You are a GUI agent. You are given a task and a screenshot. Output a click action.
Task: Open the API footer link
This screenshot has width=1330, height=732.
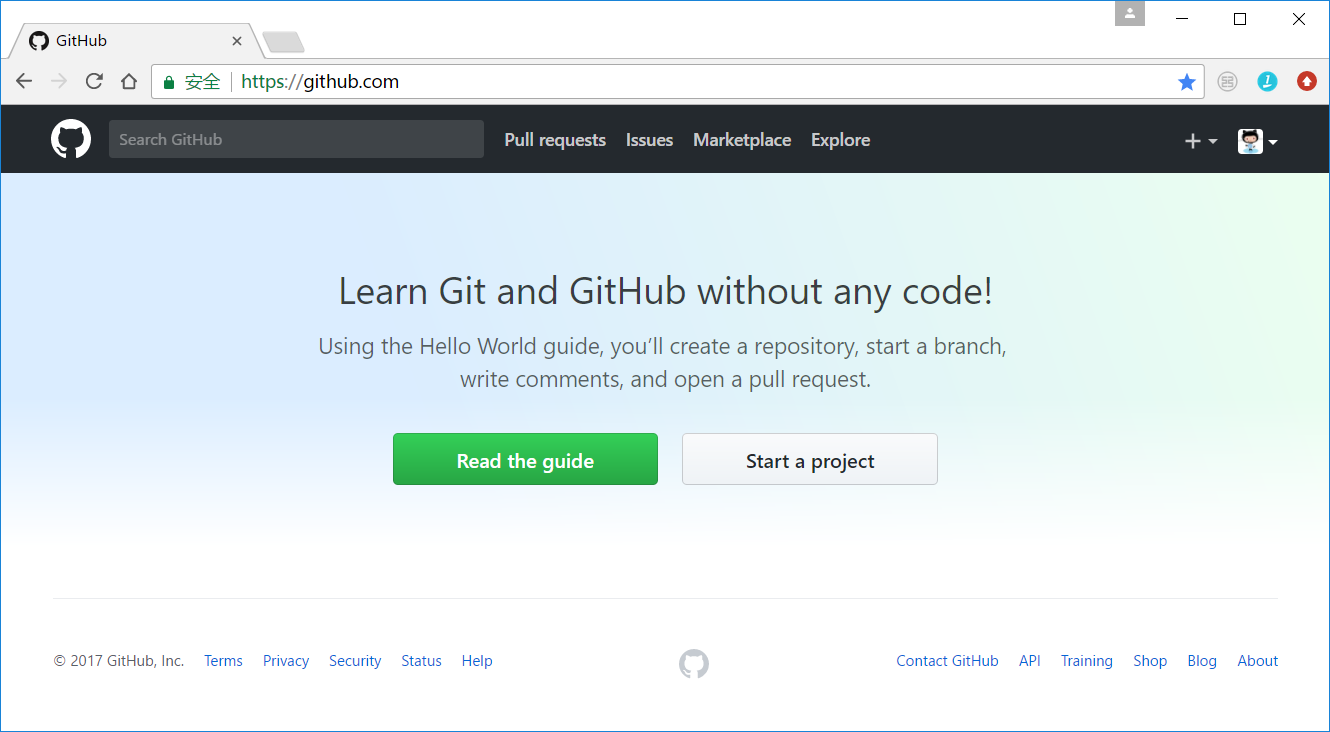(1030, 661)
